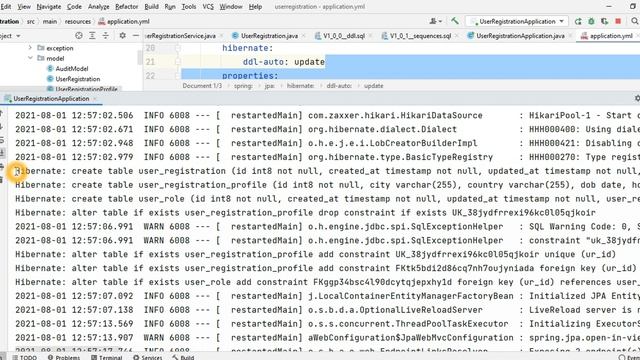Click the Select Opened File target icon
Image resolution: width=640 pixels, height=360 pixels.
(x=79, y=36)
